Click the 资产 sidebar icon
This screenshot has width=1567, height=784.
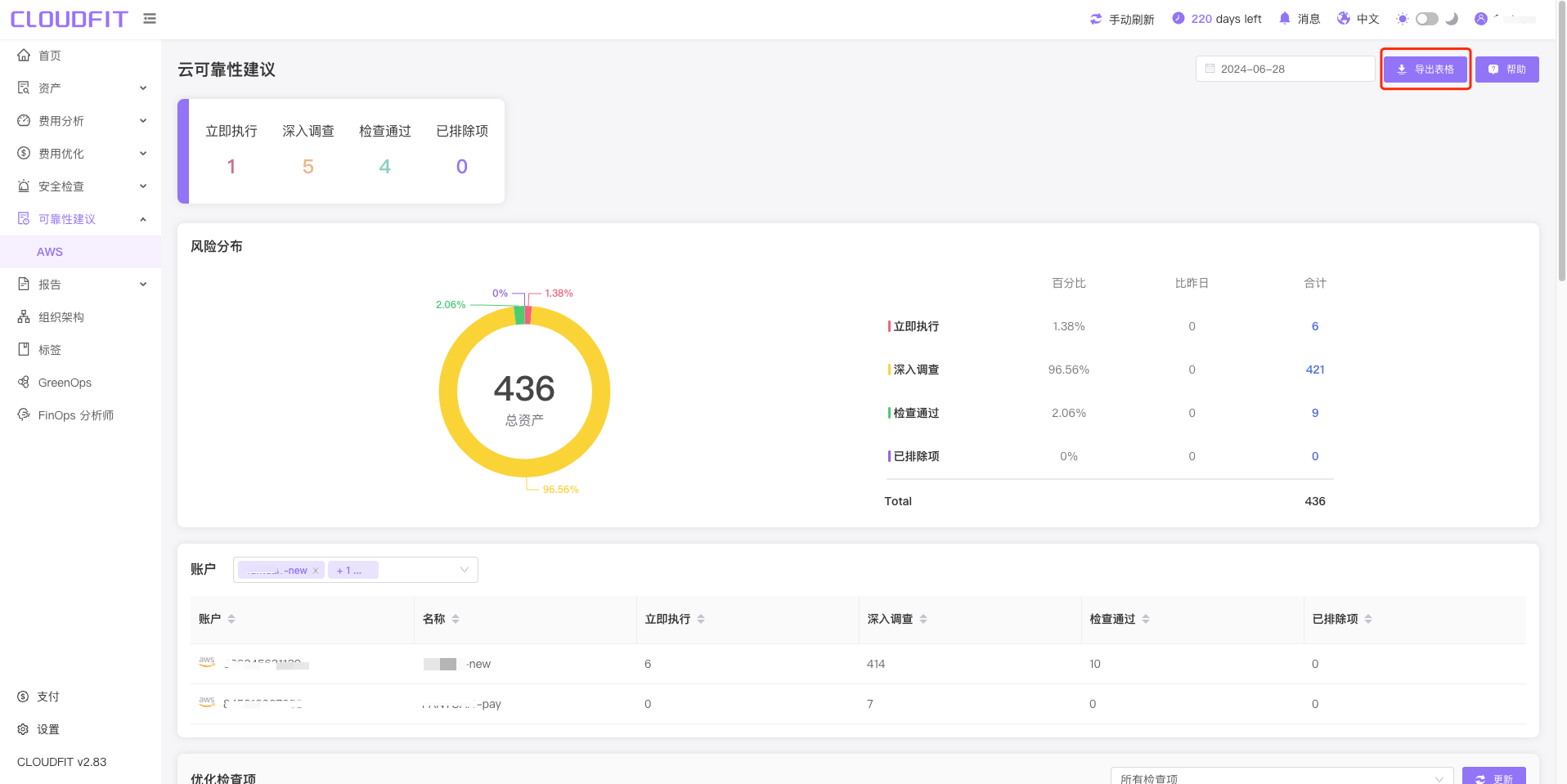tap(24, 87)
